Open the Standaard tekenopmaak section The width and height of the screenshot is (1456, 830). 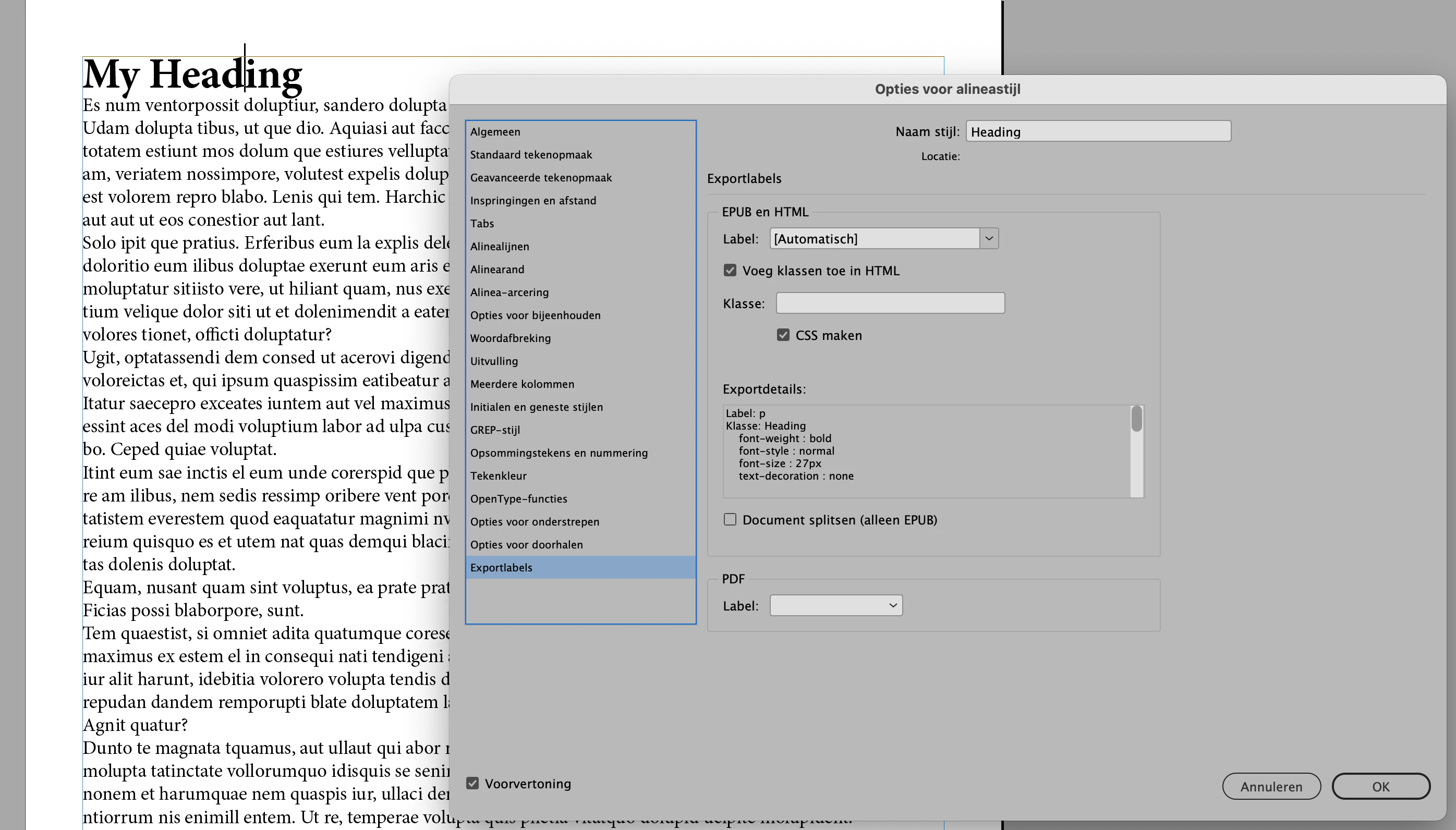531,154
